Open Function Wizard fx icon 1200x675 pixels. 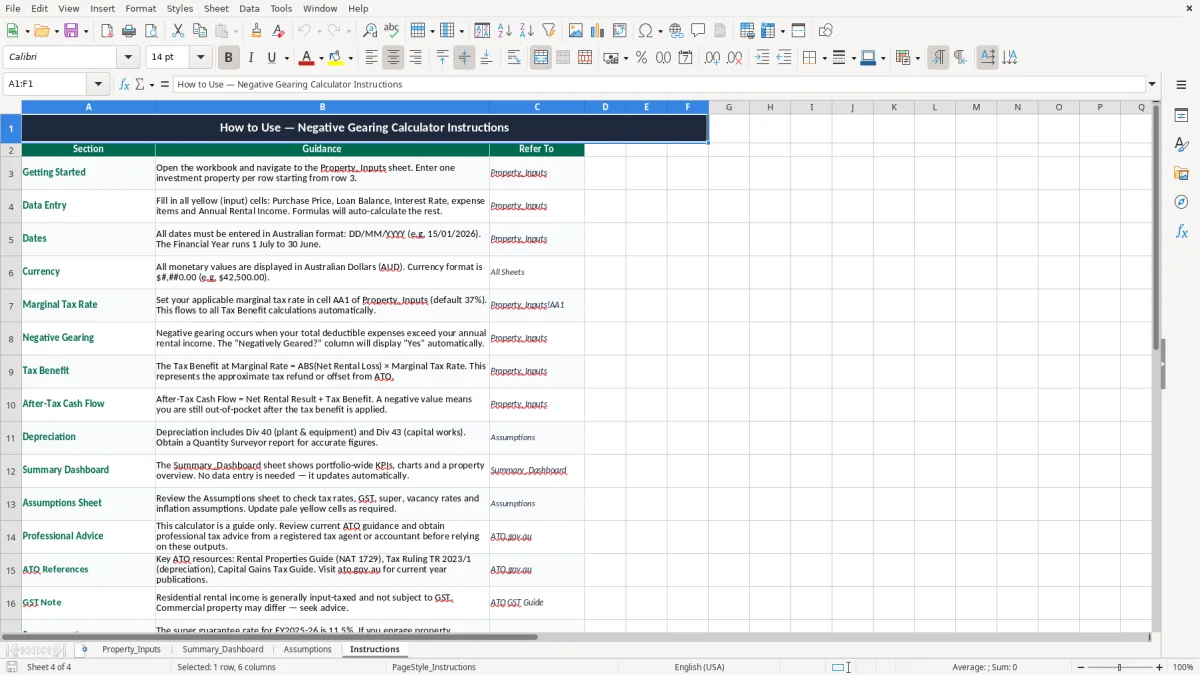(x=124, y=84)
